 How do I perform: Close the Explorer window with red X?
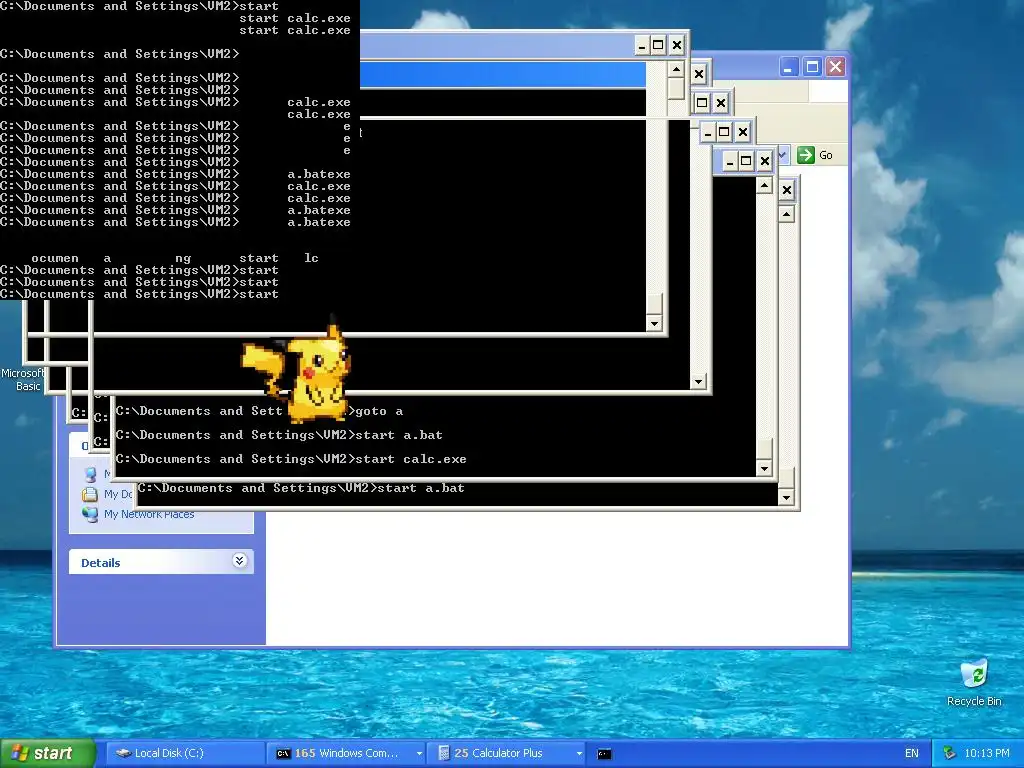click(835, 67)
